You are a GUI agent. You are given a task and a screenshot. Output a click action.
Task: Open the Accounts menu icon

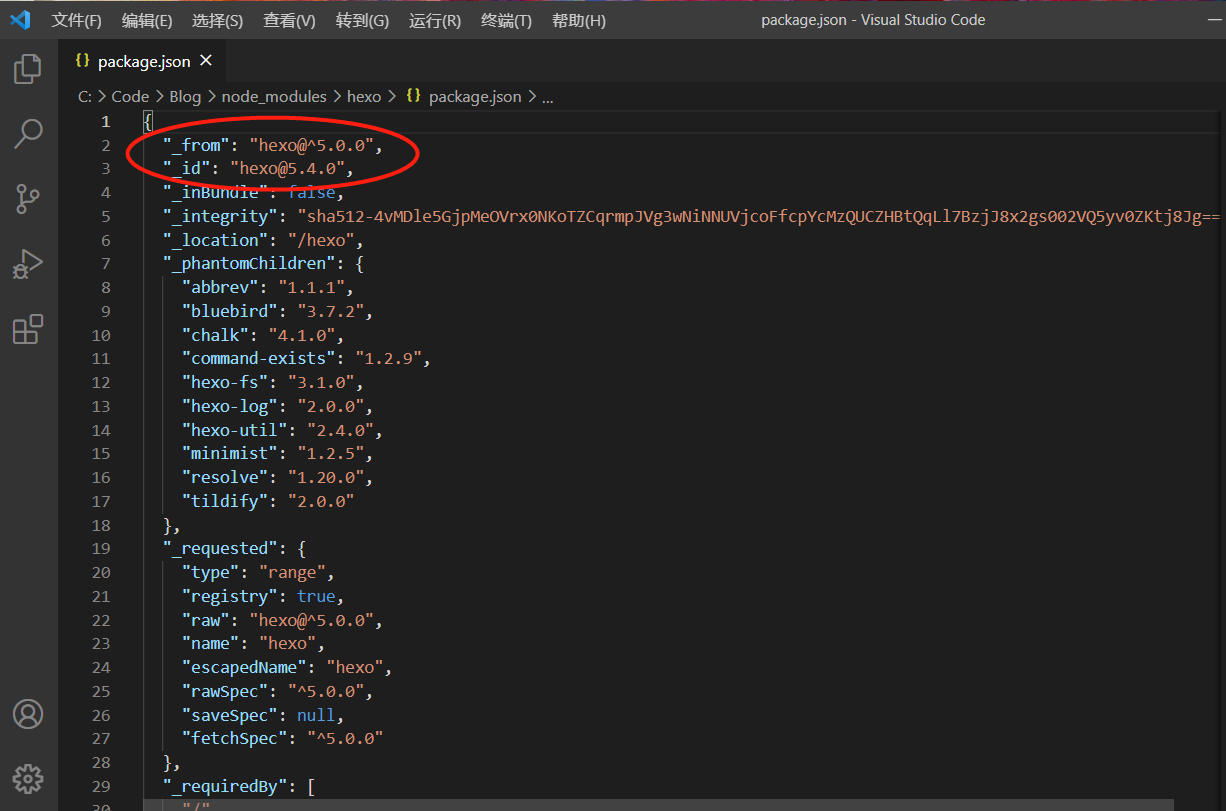[x=28, y=714]
